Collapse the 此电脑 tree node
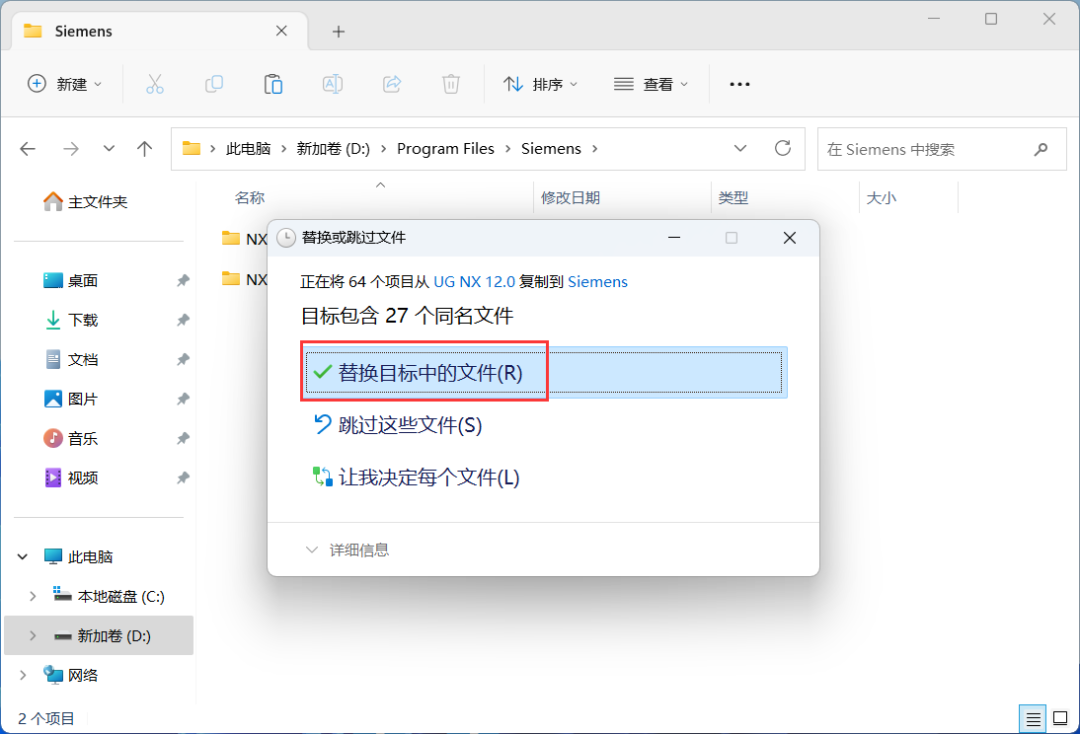The height and width of the screenshot is (734, 1080). pos(23,556)
